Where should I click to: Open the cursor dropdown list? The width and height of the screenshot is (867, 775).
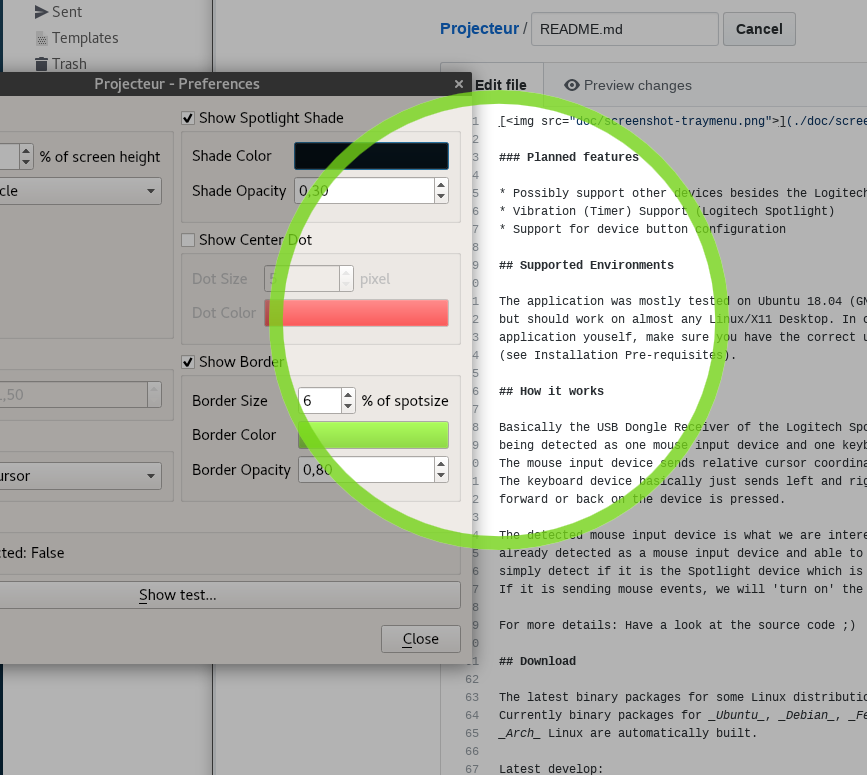point(78,476)
